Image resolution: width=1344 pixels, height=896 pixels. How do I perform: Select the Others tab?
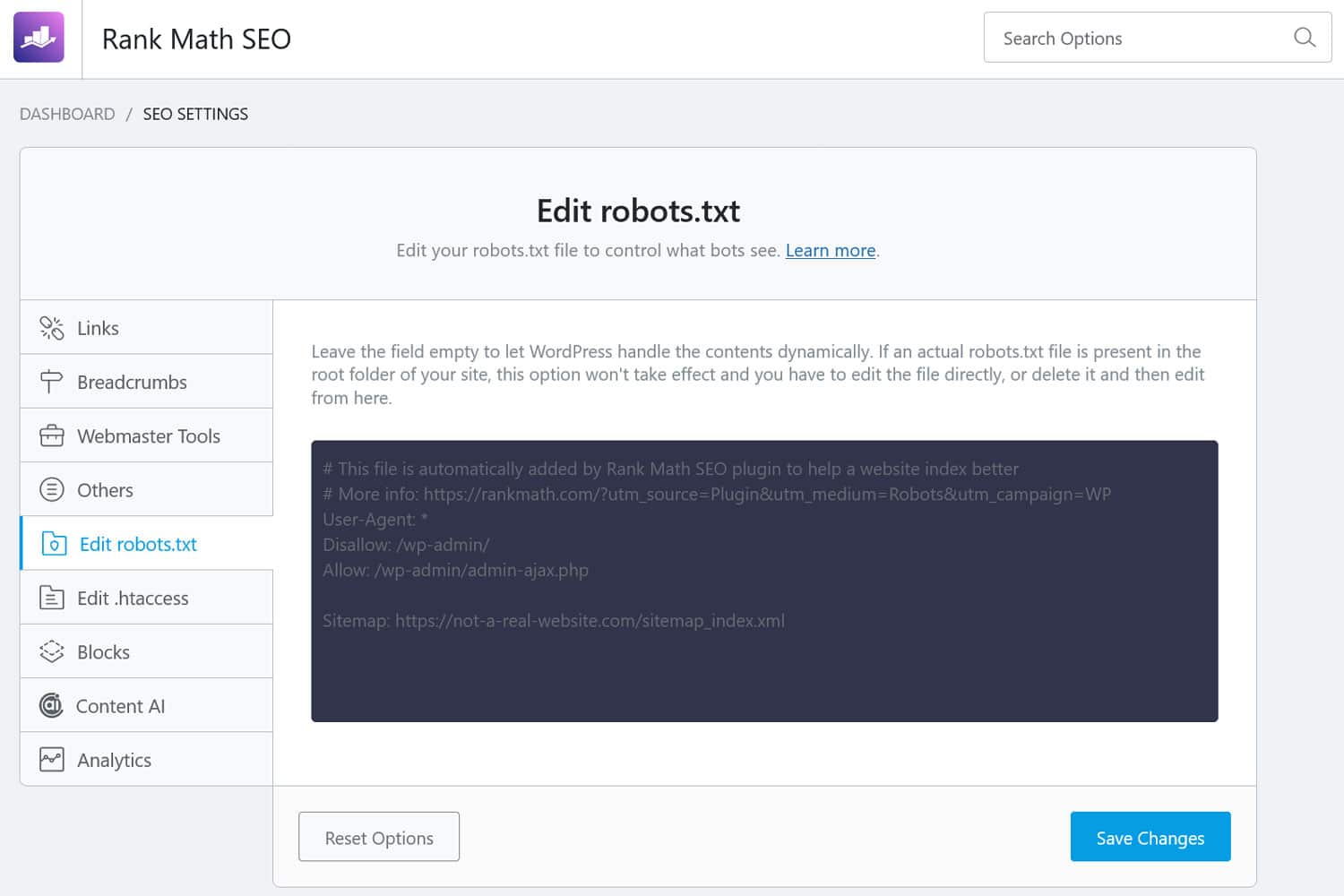pos(147,490)
